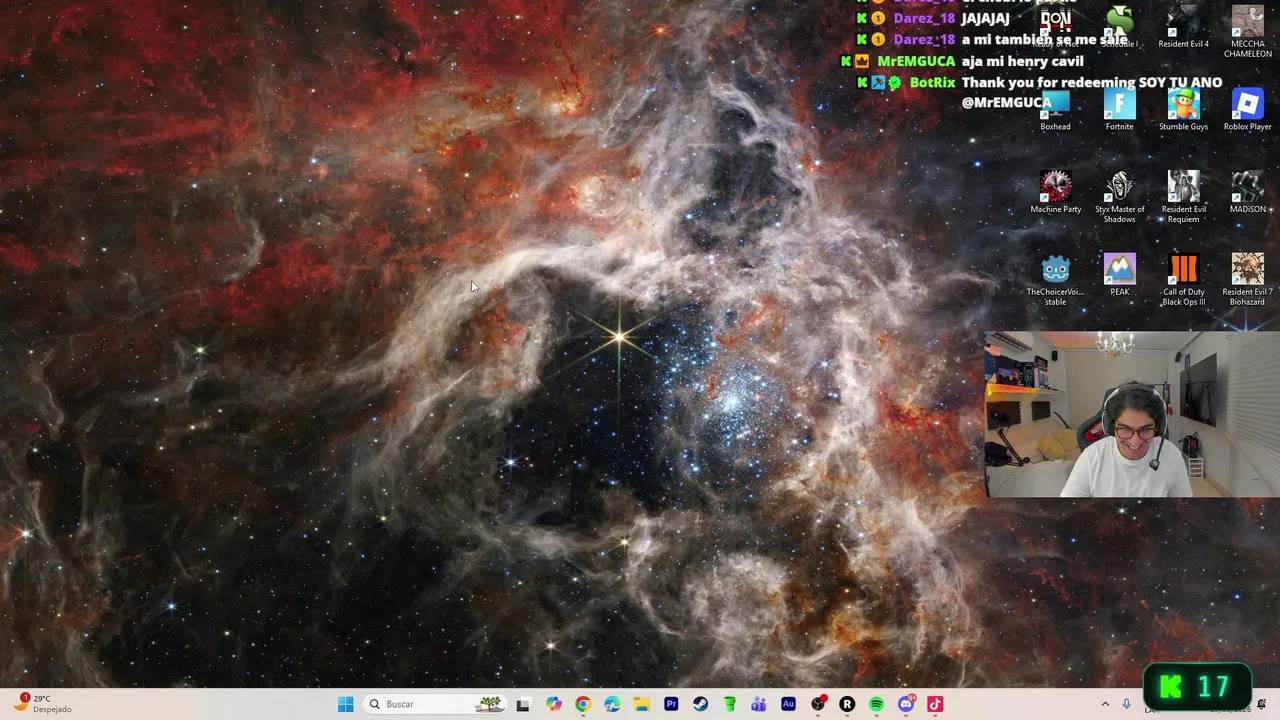The height and width of the screenshot is (720, 1280).
Task: Open Google Chrome from the taskbar
Action: pos(583,704)
